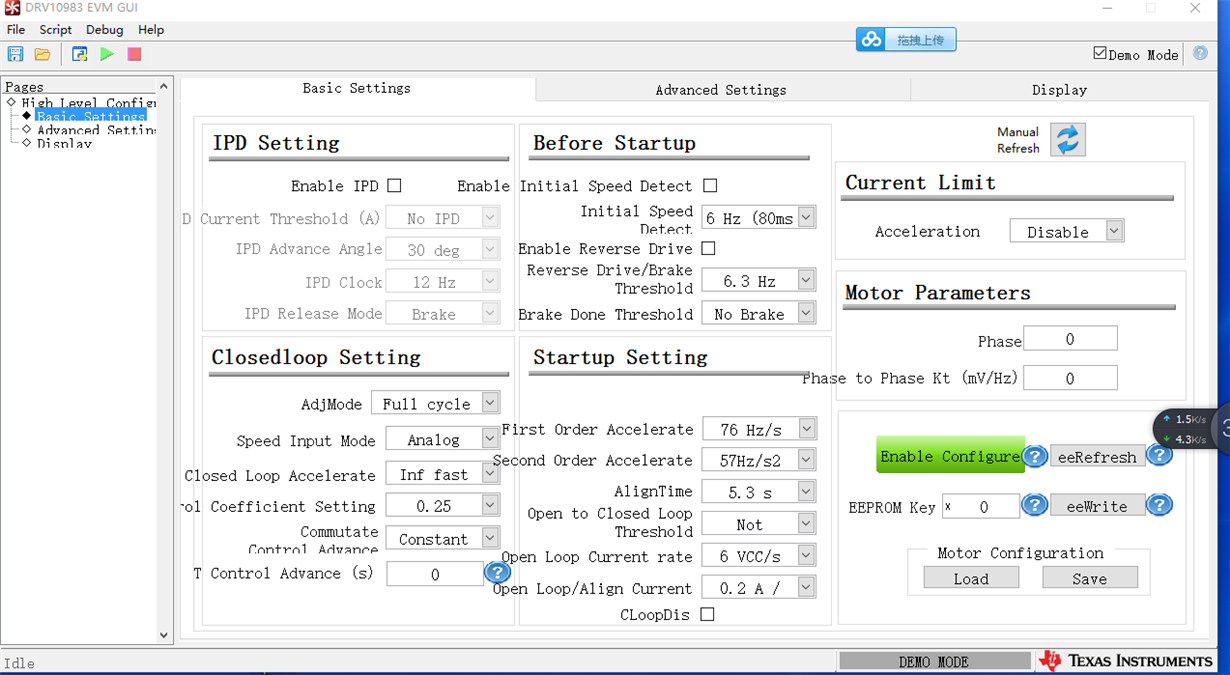Select Advanced Settings in Pages tree
Viewport: 1230px width, 675px height.
point(96,130)
